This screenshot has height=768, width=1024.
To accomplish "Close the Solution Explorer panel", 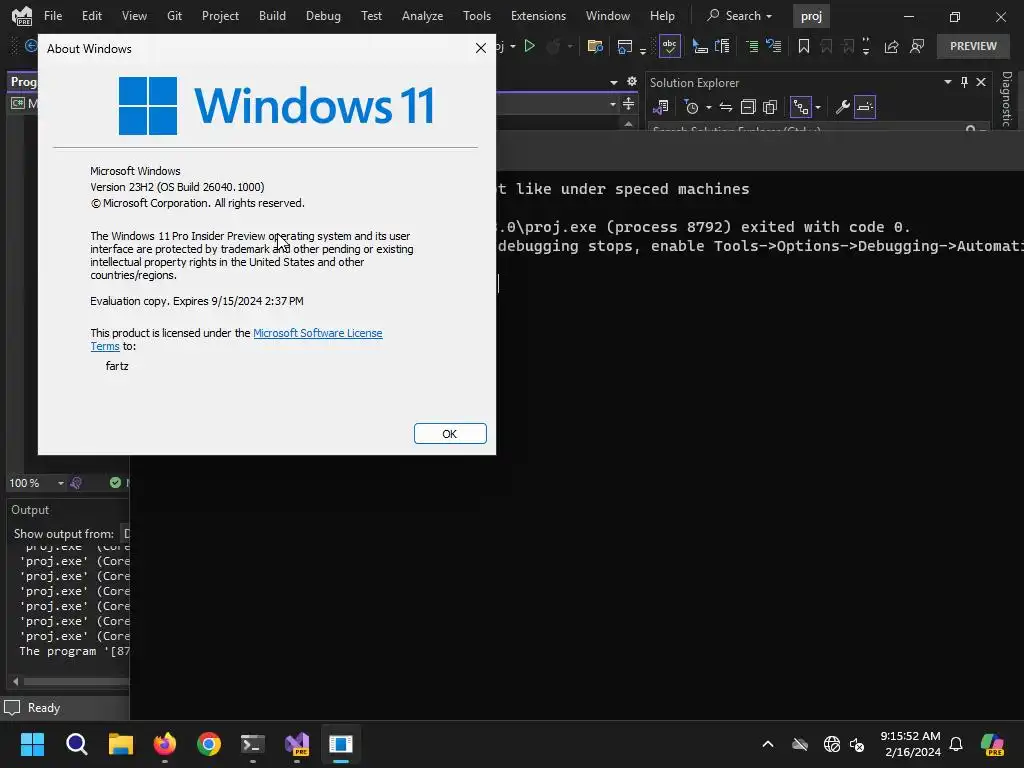I will click(x=981, y=82).
